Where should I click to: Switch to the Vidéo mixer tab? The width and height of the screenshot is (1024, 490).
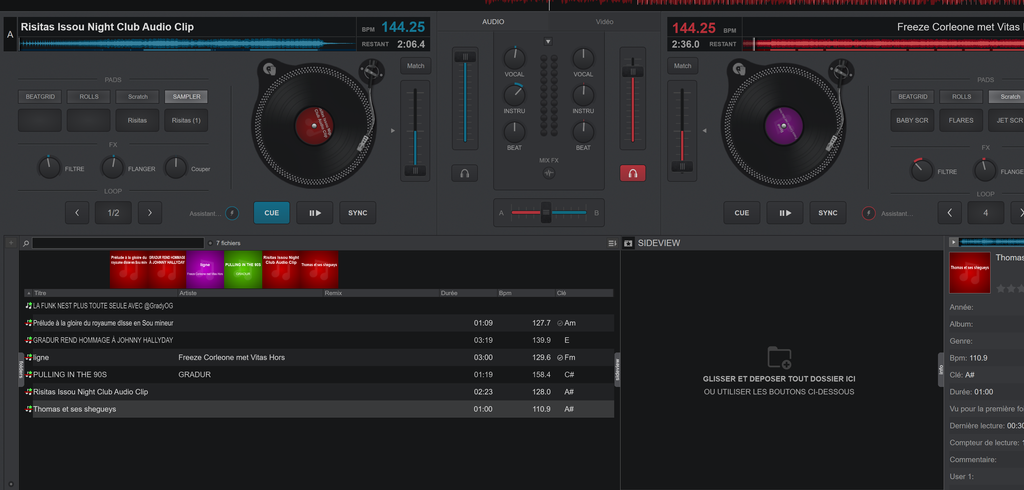605,21
